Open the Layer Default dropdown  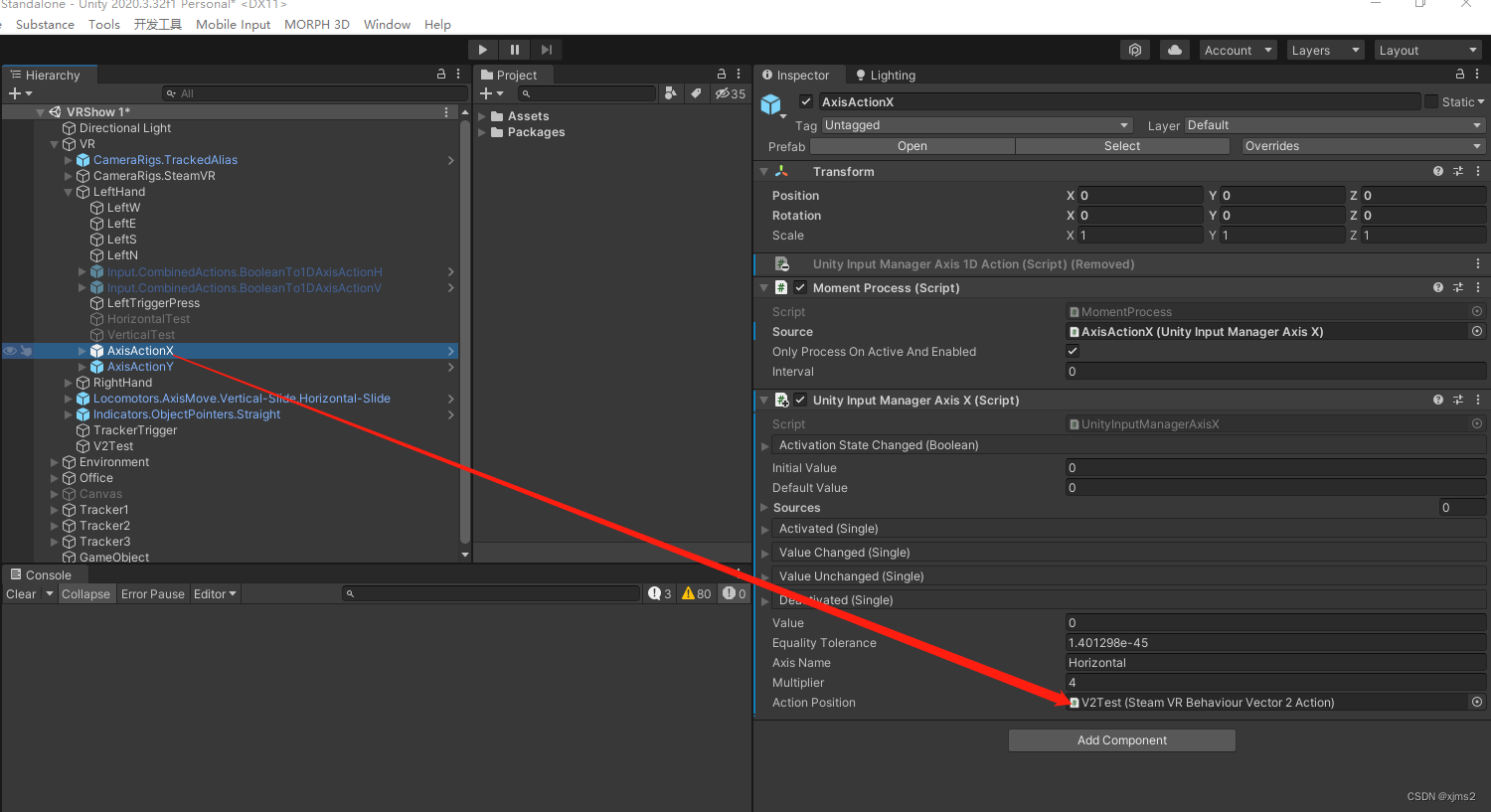(x=1334, y=125)
